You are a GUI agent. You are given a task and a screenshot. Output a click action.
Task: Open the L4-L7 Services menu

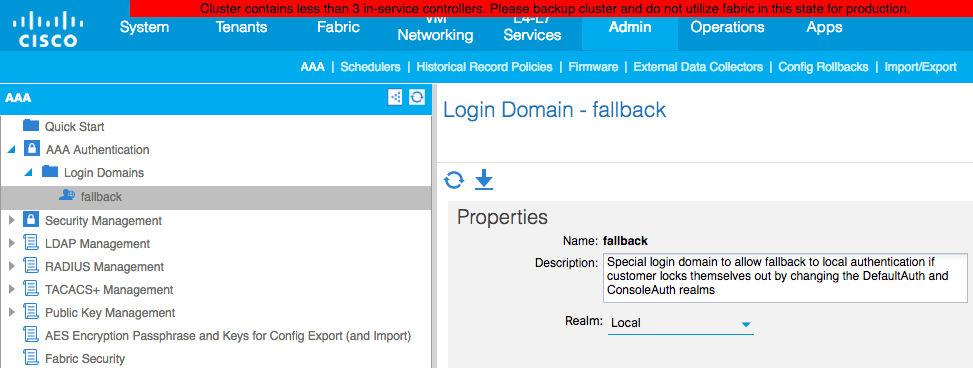coord(532,29)
